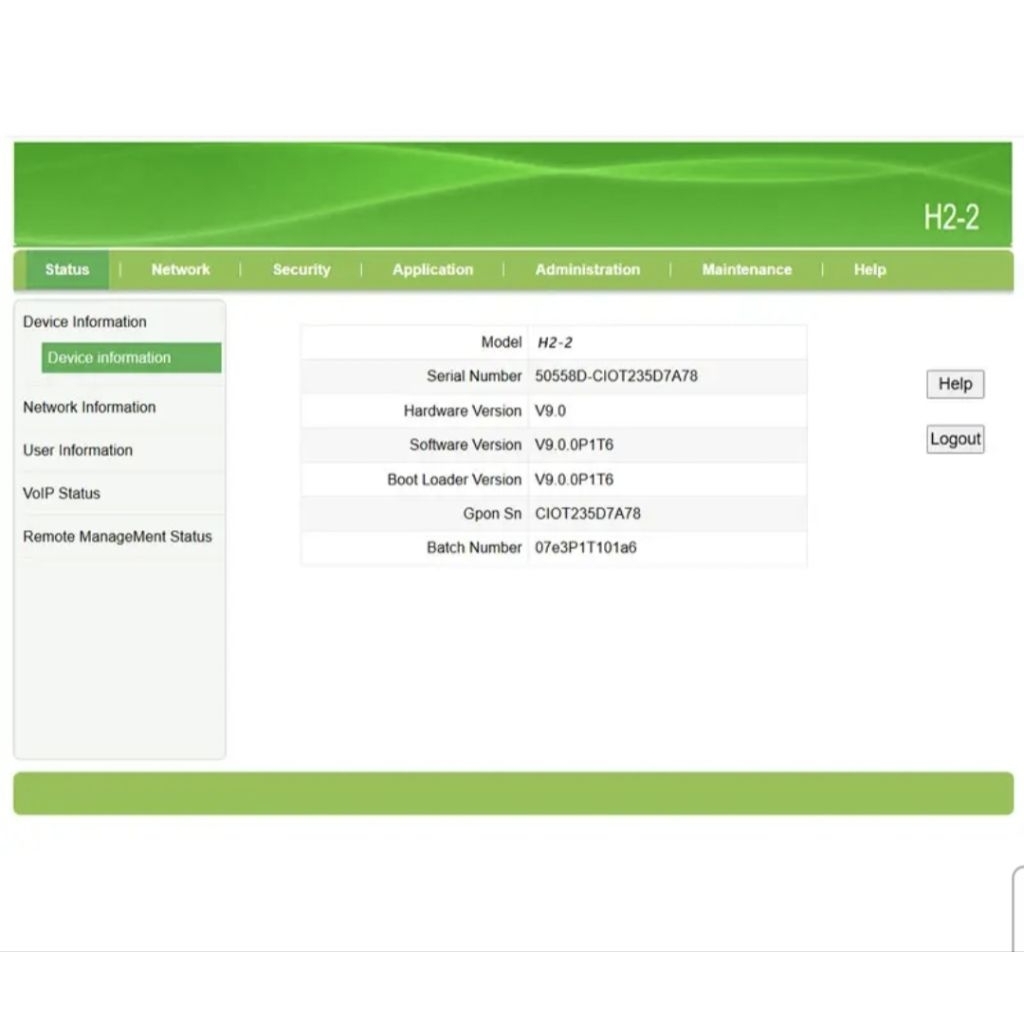1024x1024 pixels.
Task: Click the Logout button
Action: point(955,439)
